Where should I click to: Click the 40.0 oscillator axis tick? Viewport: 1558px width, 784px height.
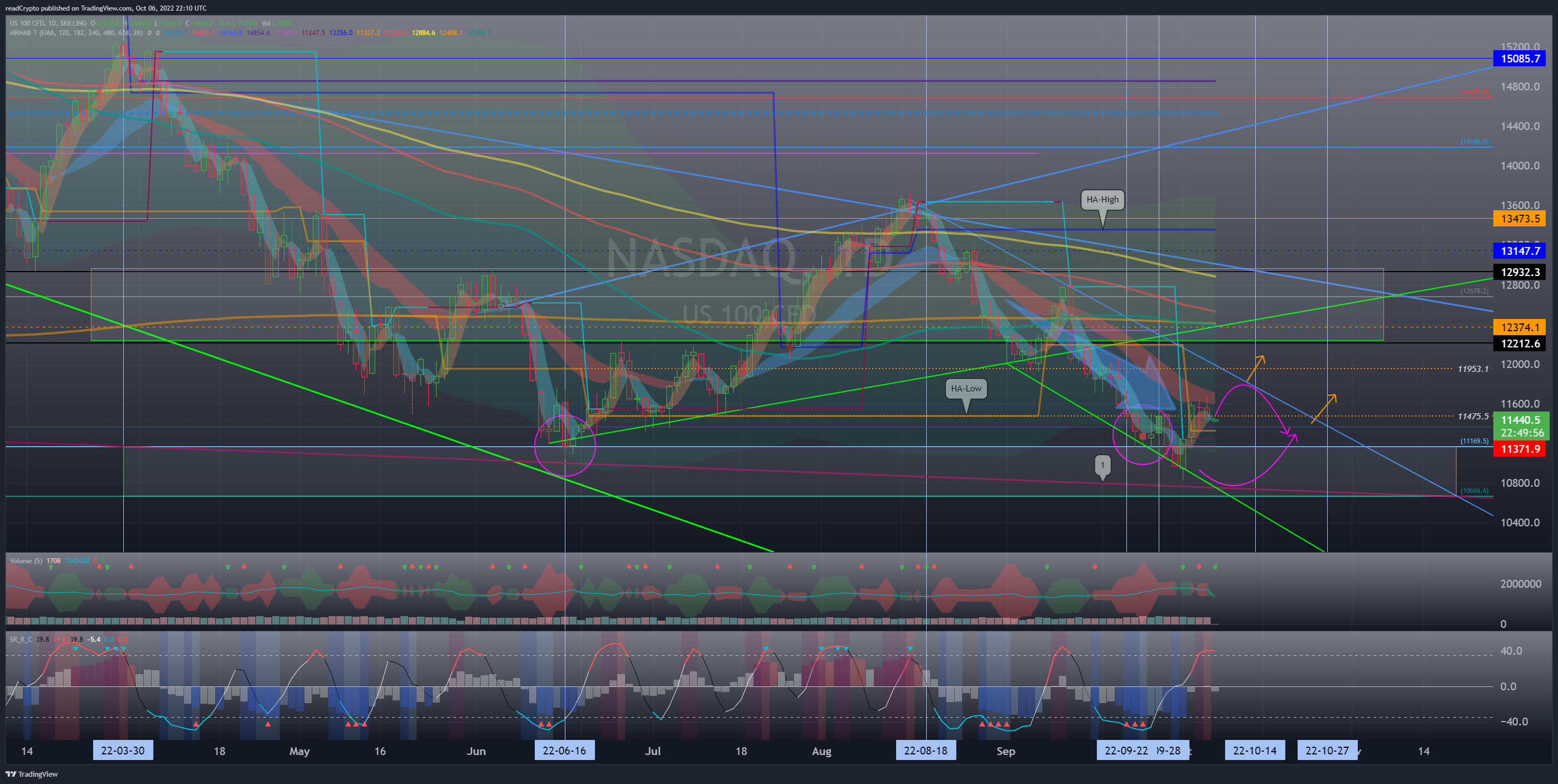click(x=1511, y=651)
